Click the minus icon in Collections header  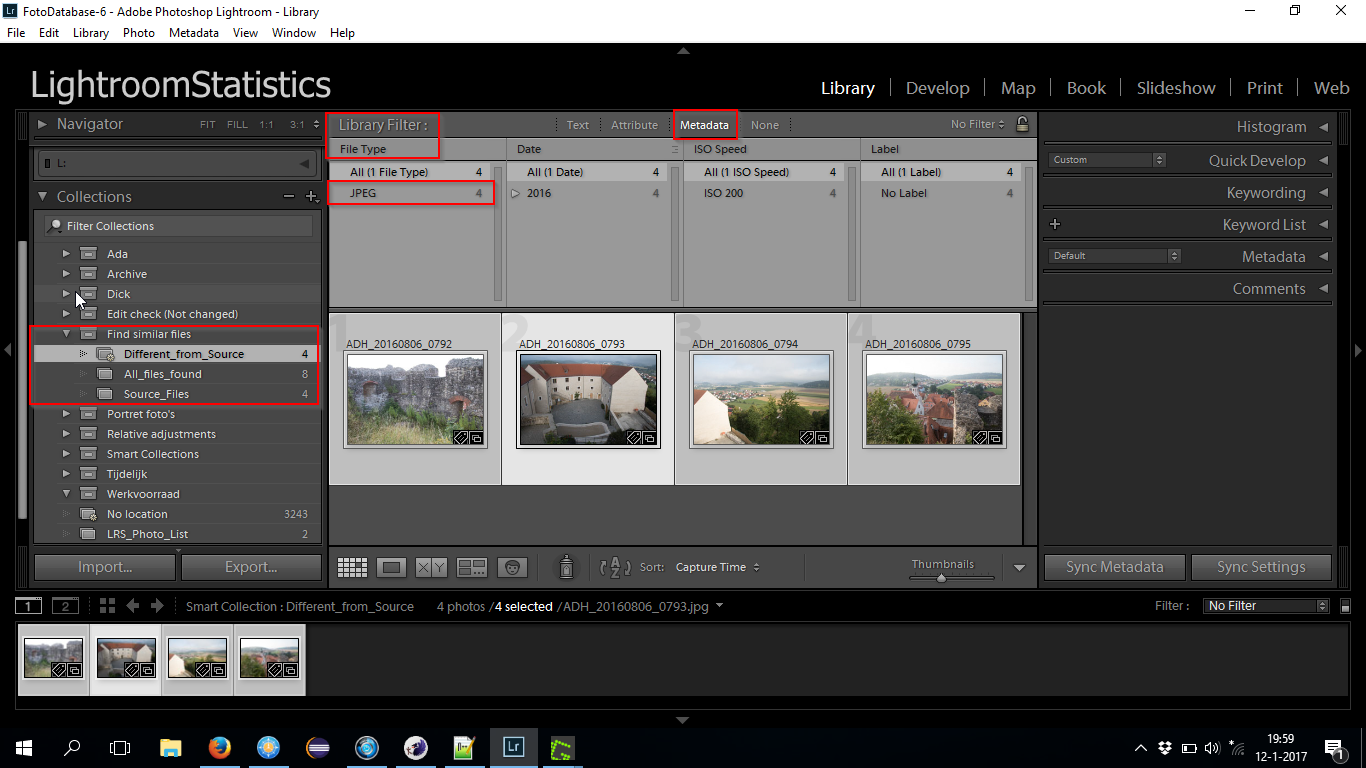point(289,197)
